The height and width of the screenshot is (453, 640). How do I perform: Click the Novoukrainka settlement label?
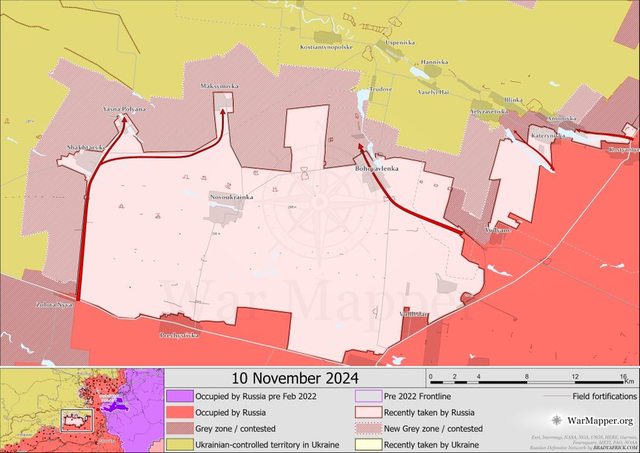pyautogui.click(x=232, y=196)
